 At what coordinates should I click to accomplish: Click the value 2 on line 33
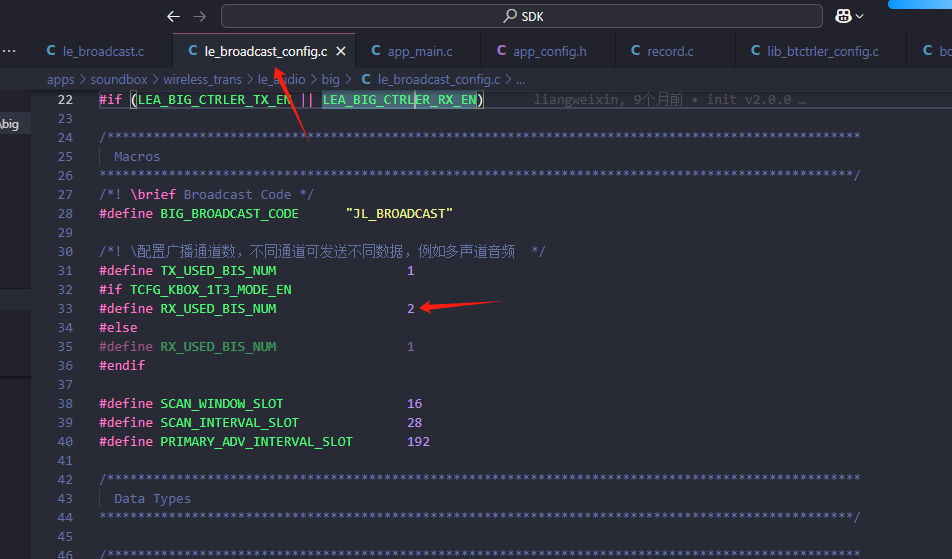click(x=410, y=308)
